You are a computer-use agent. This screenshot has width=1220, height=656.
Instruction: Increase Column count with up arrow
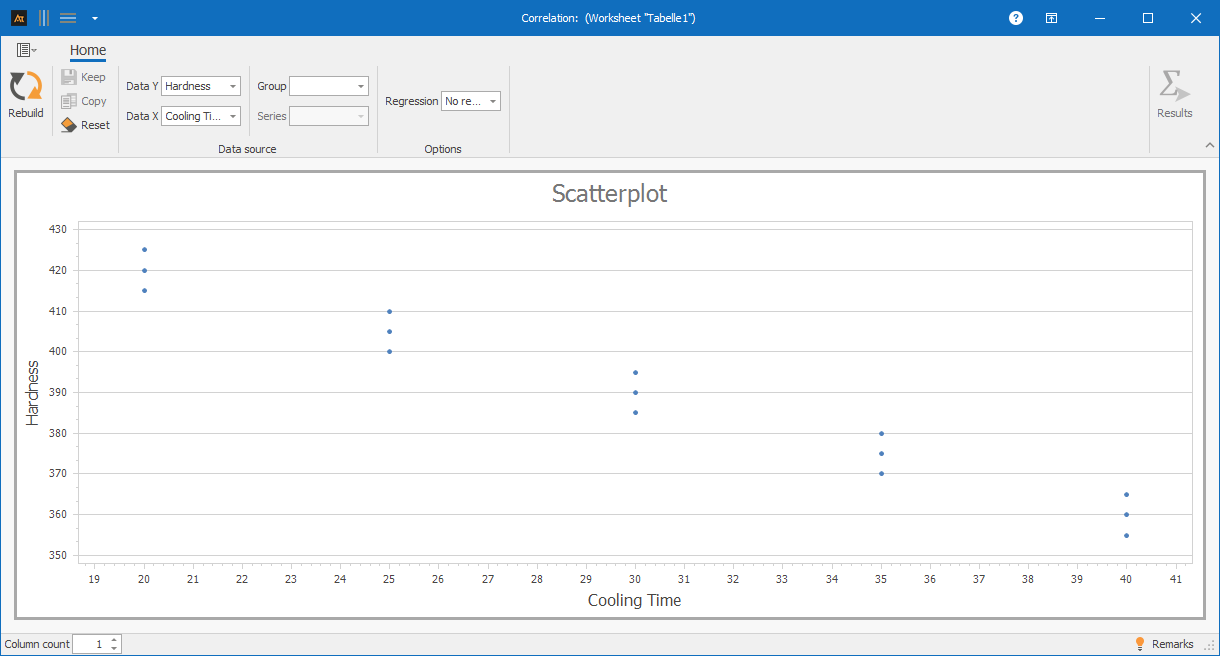115,640
